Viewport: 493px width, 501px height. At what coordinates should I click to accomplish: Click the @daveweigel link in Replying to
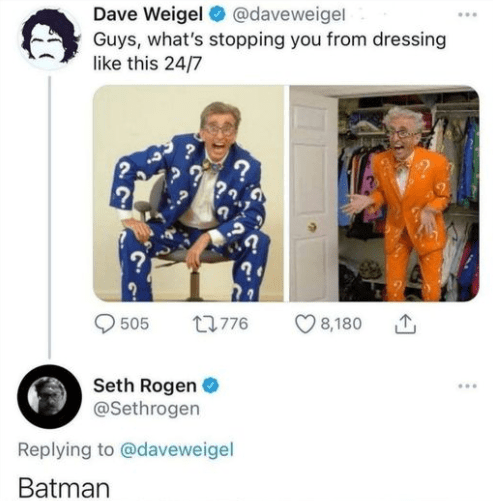click(177, 450)
